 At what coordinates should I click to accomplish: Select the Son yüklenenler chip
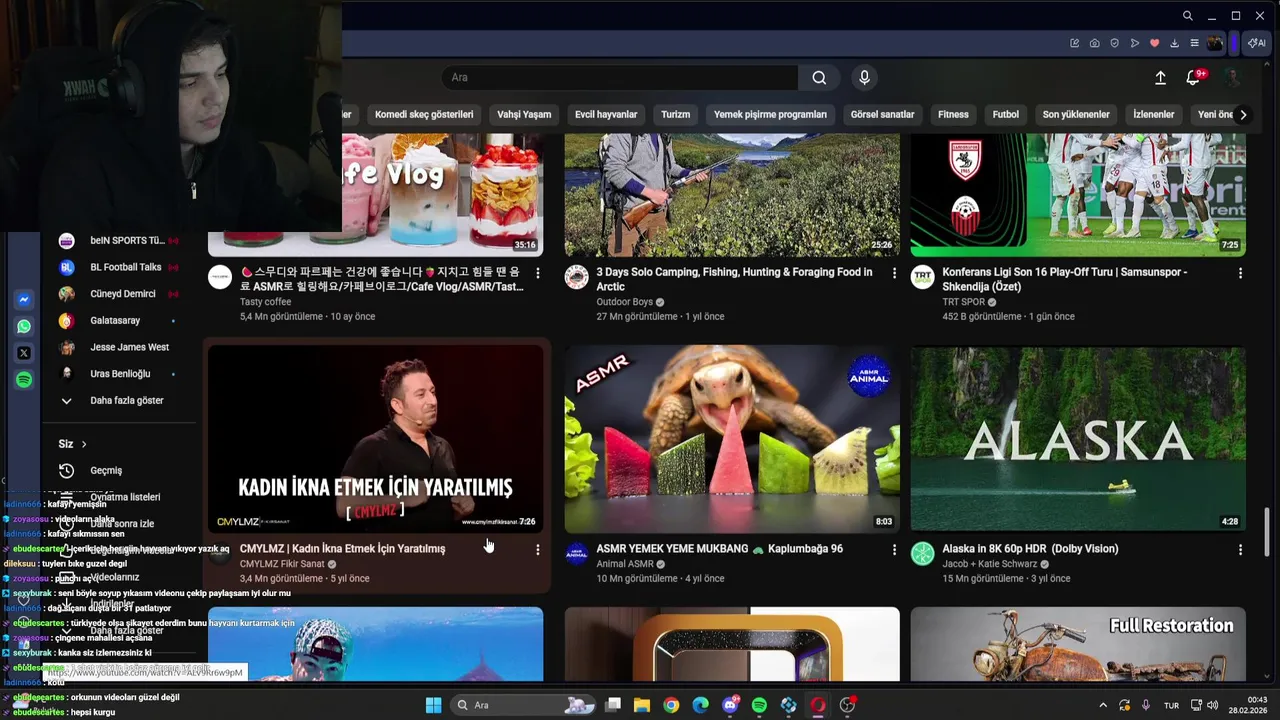click(x=1076, y=114)
